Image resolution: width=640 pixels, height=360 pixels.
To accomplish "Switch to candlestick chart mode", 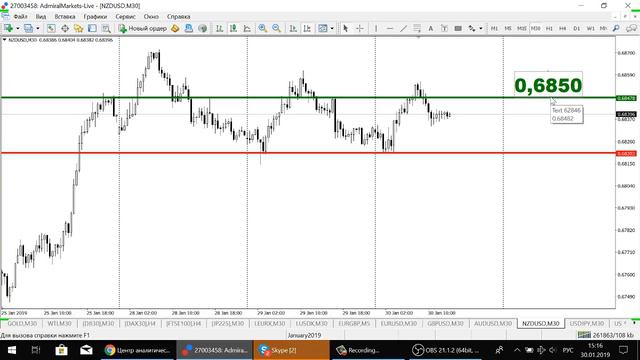I will (233, 28).
